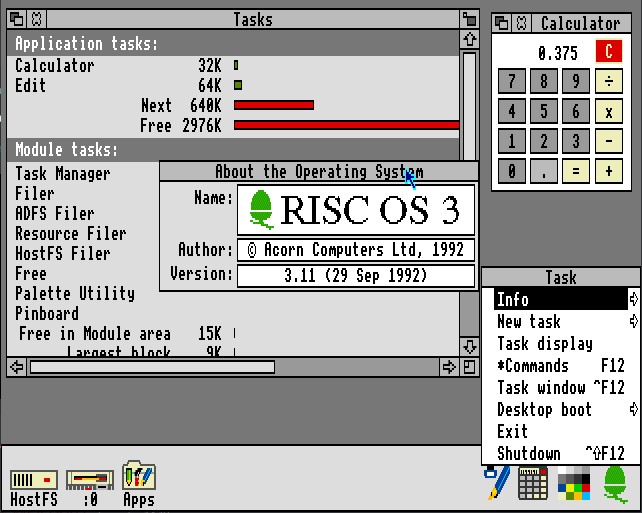
Task: Click the Tasks window right scroll arrow
Action: pyautogui.click(x=449, y=367)
